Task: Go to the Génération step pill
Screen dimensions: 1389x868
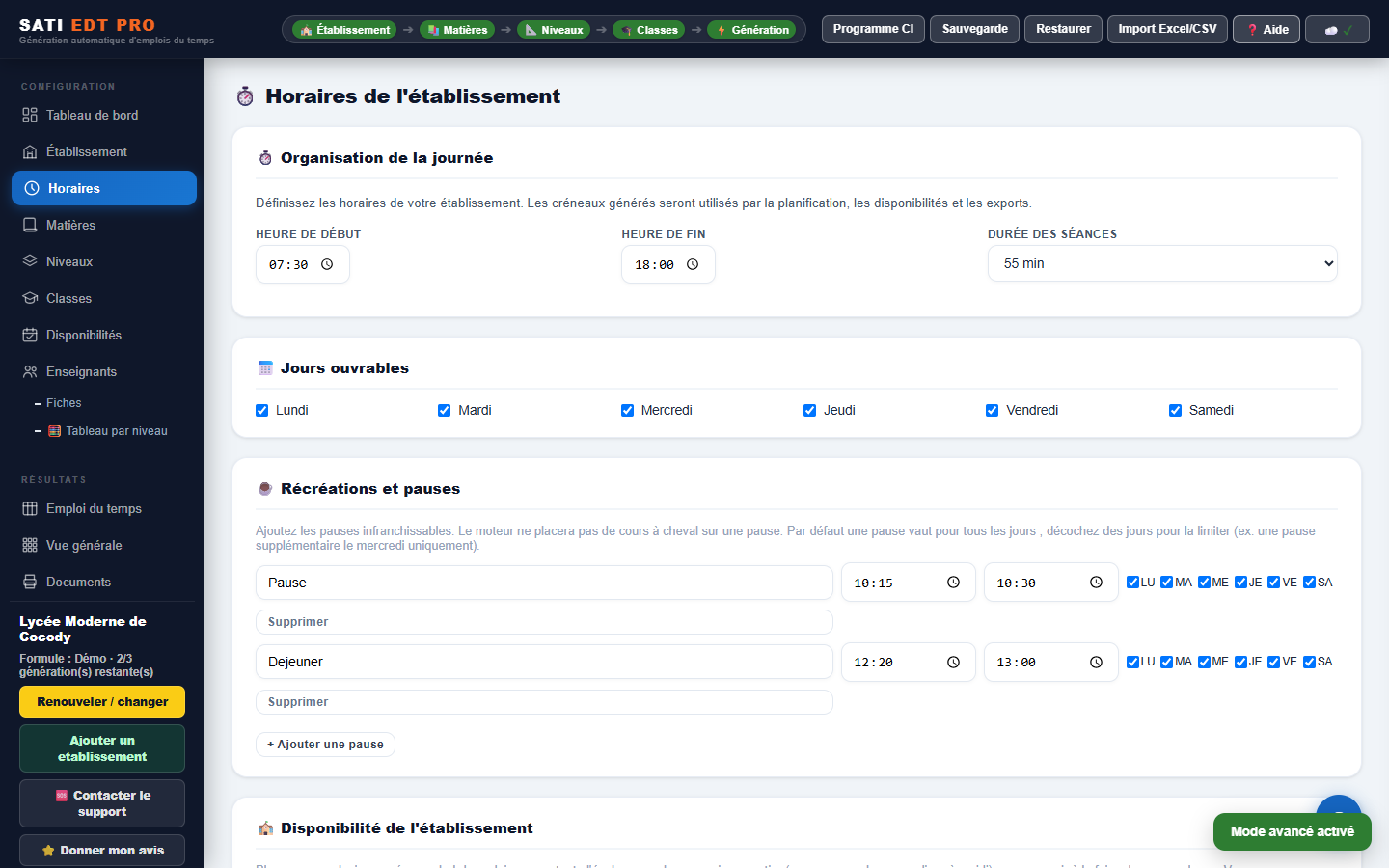Action: pos(751,30)
